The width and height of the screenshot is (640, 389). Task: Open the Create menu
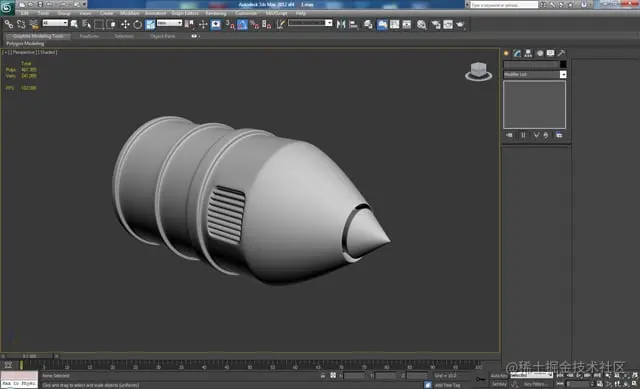pyautogui.click(x=107, y=13)
